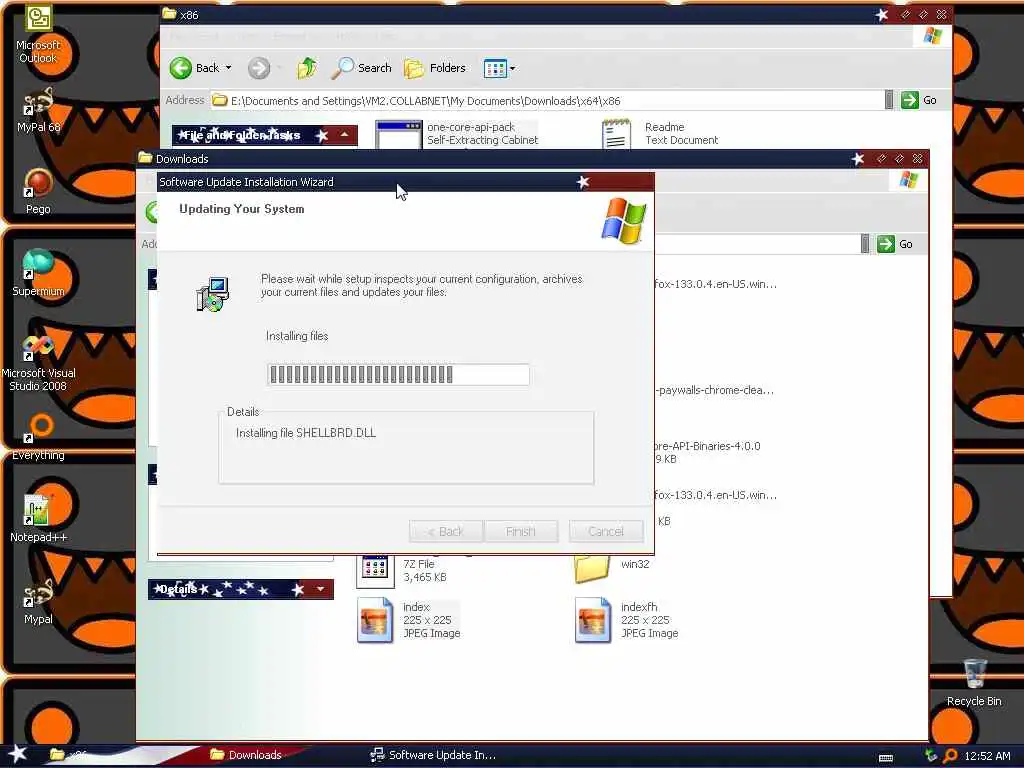Click Windows flag logo in x86 window
This screenshot has width=1024, height=768.
[x=933, y=36]
